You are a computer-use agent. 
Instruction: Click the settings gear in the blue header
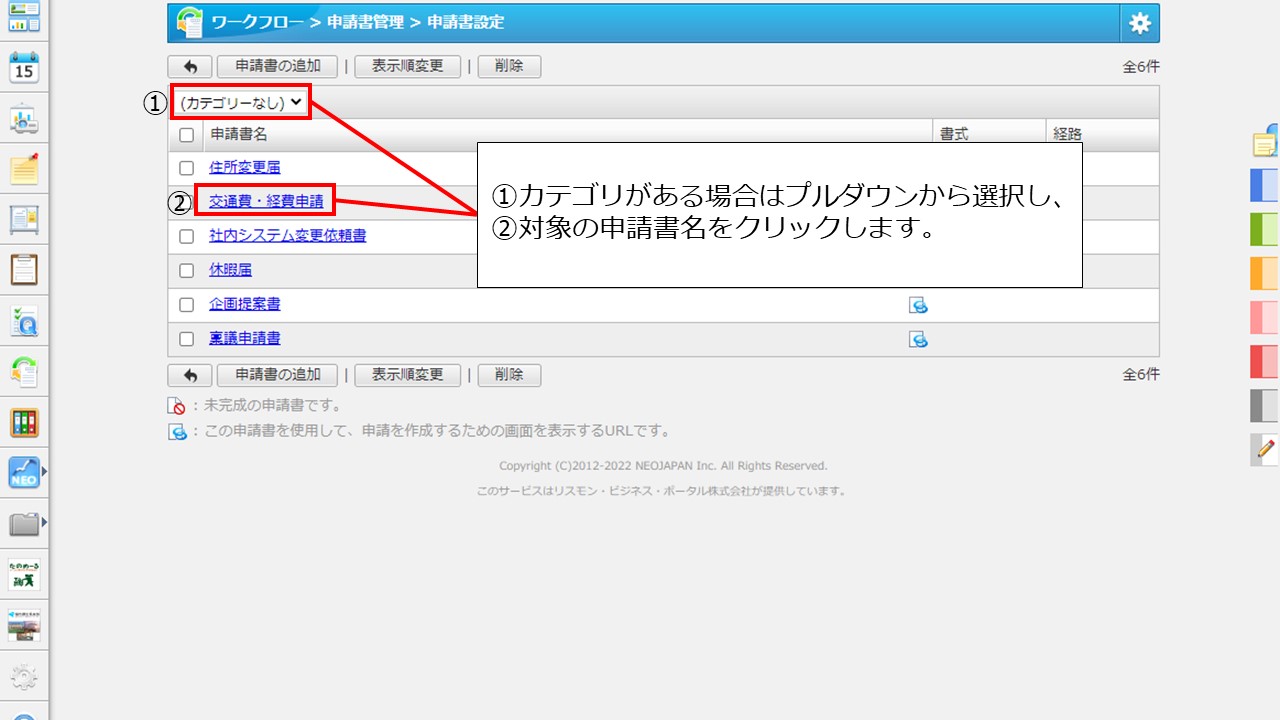tap(1138, 23)
